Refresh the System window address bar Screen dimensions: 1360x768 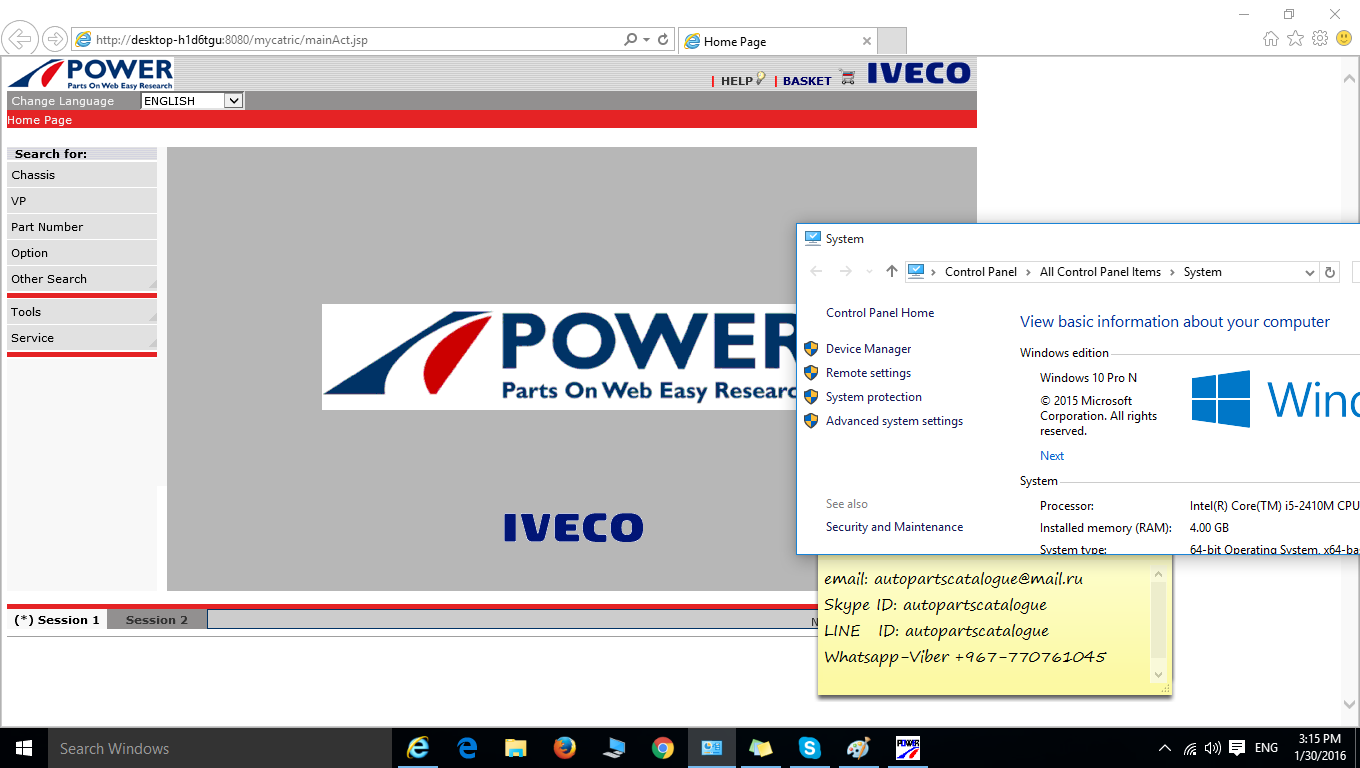coord(1330,272)
